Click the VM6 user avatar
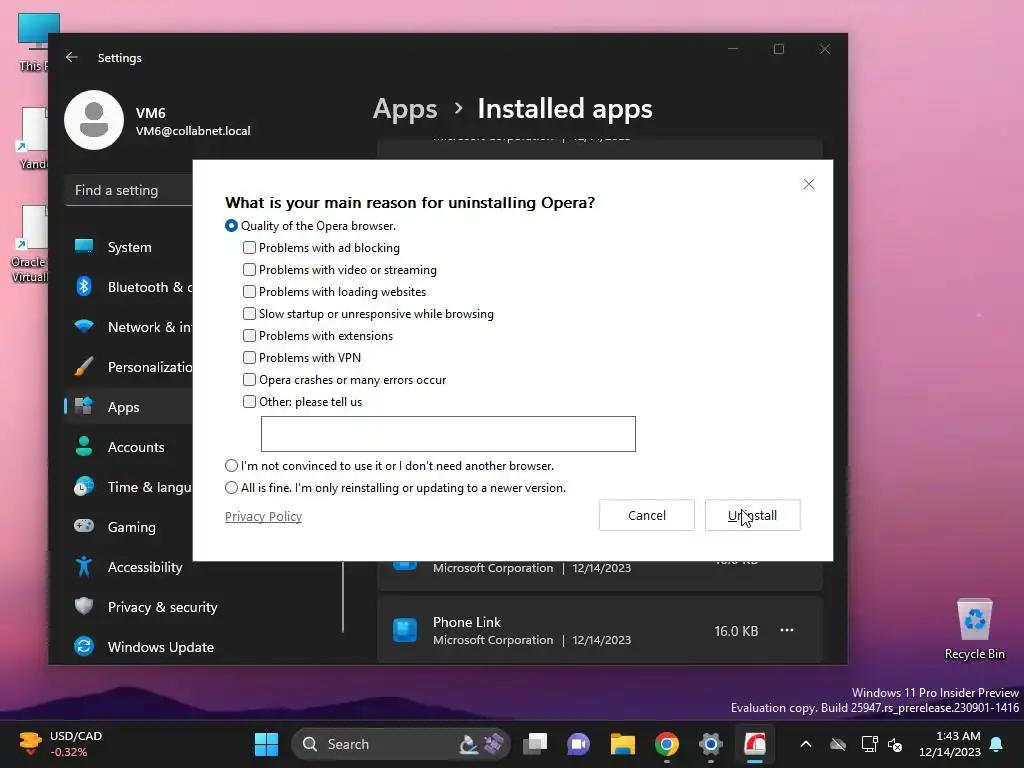 (x=94, y=120)
